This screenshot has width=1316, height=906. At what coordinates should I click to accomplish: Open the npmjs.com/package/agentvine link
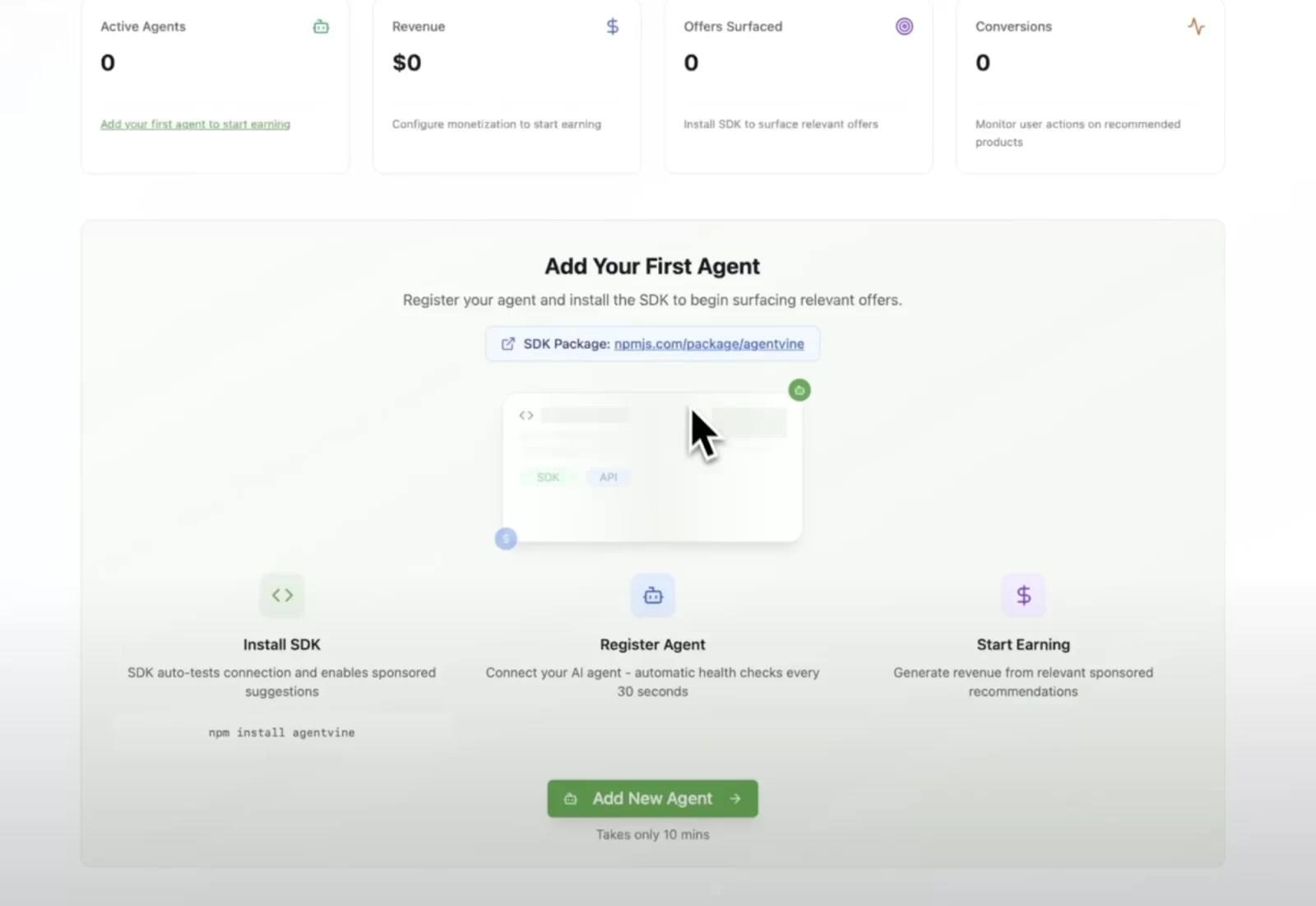pyautogui.click(x=709, y=344)
